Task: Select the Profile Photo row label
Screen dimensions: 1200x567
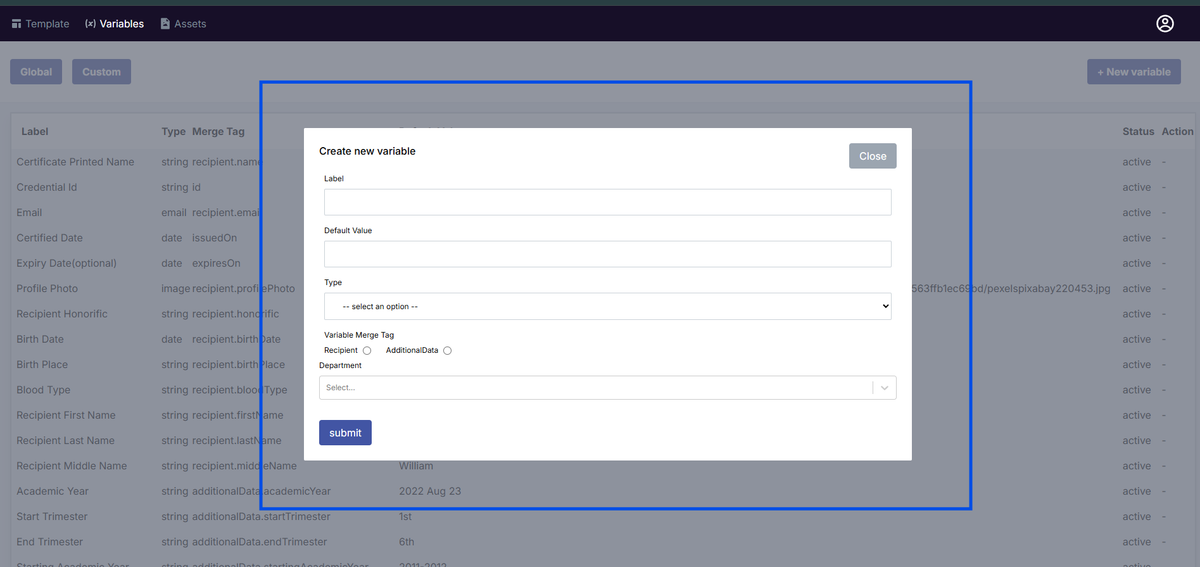Action: pyautogui.click(x=47, y=289)
